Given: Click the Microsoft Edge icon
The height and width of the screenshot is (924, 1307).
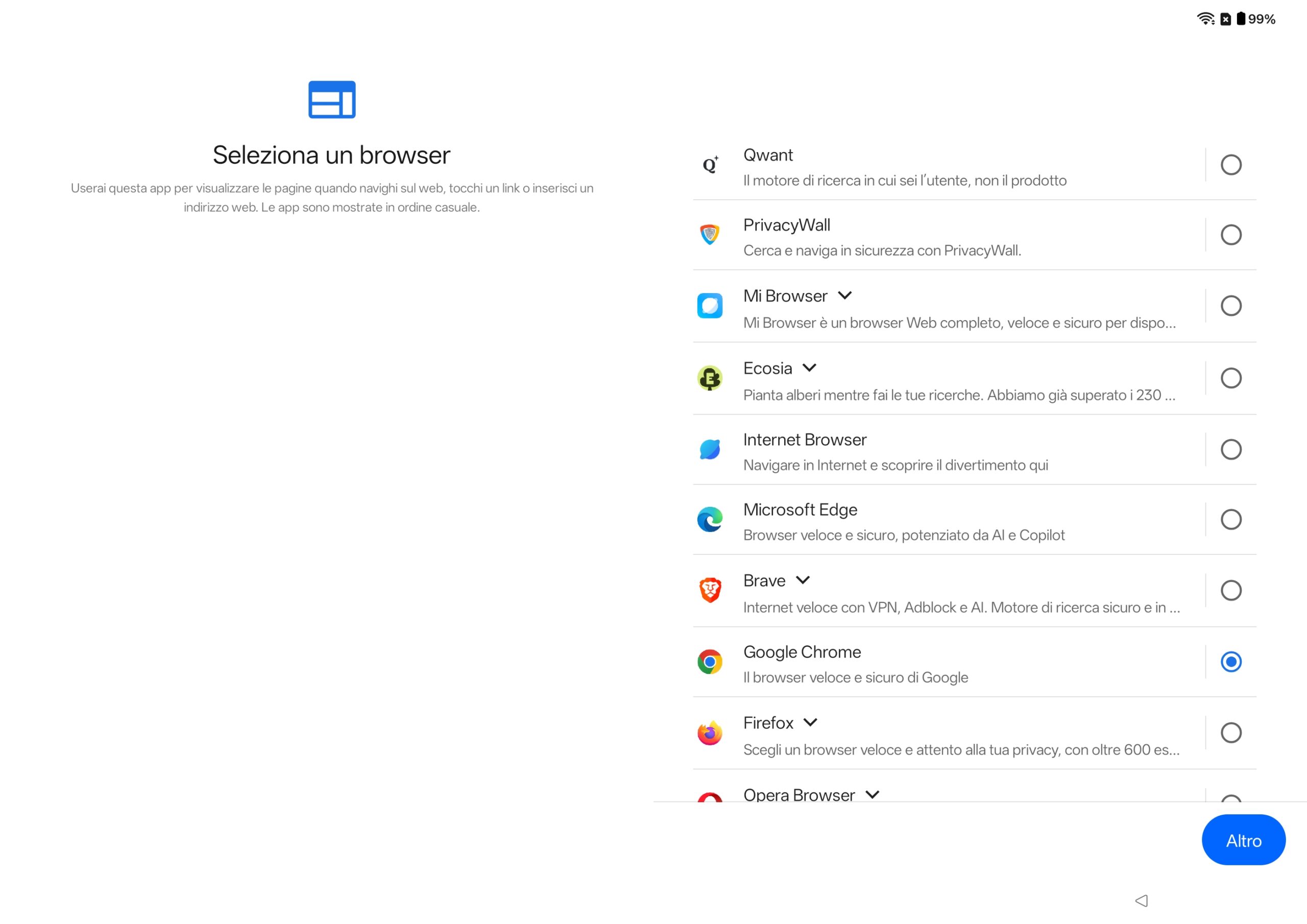Looking at the screenshot, I should pos(710,519).
